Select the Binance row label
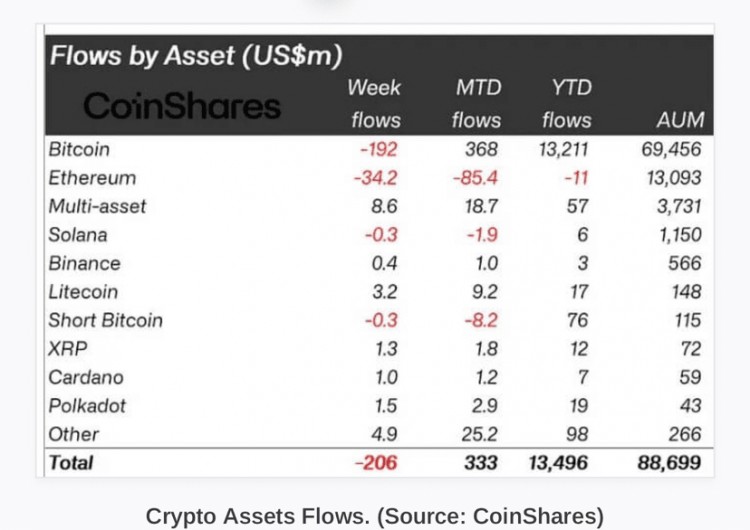750x530 pixels. point(84,263)
